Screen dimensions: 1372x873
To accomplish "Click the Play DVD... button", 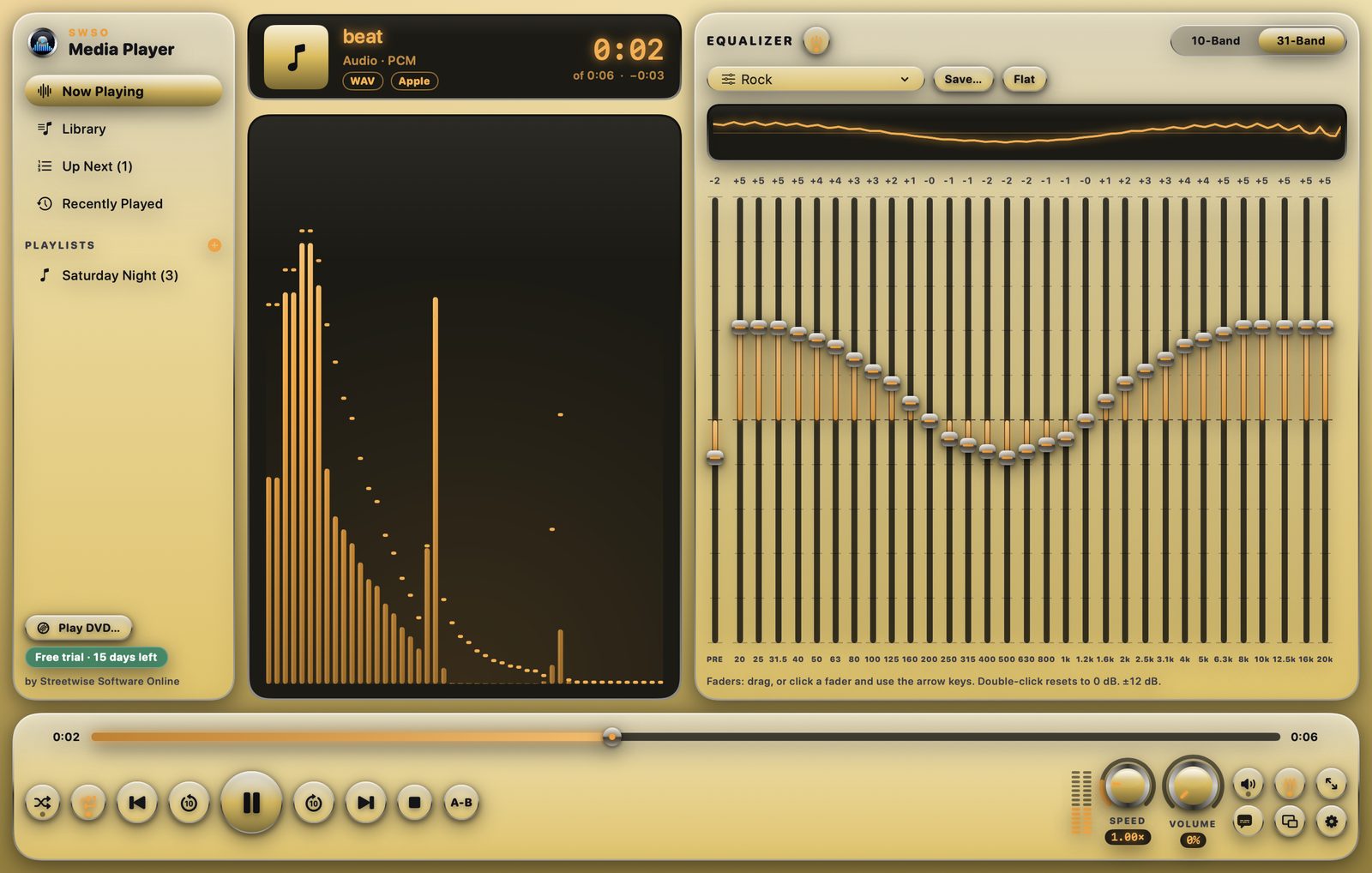I will (79, 628).
